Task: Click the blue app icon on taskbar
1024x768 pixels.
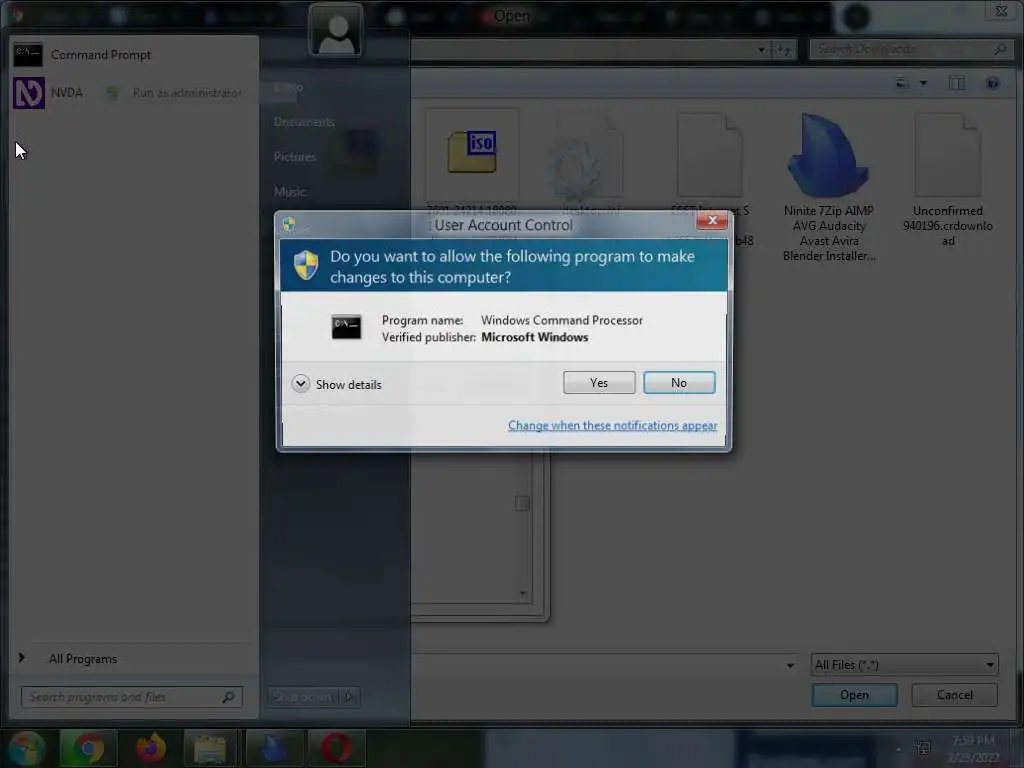Action: point(274,748)
